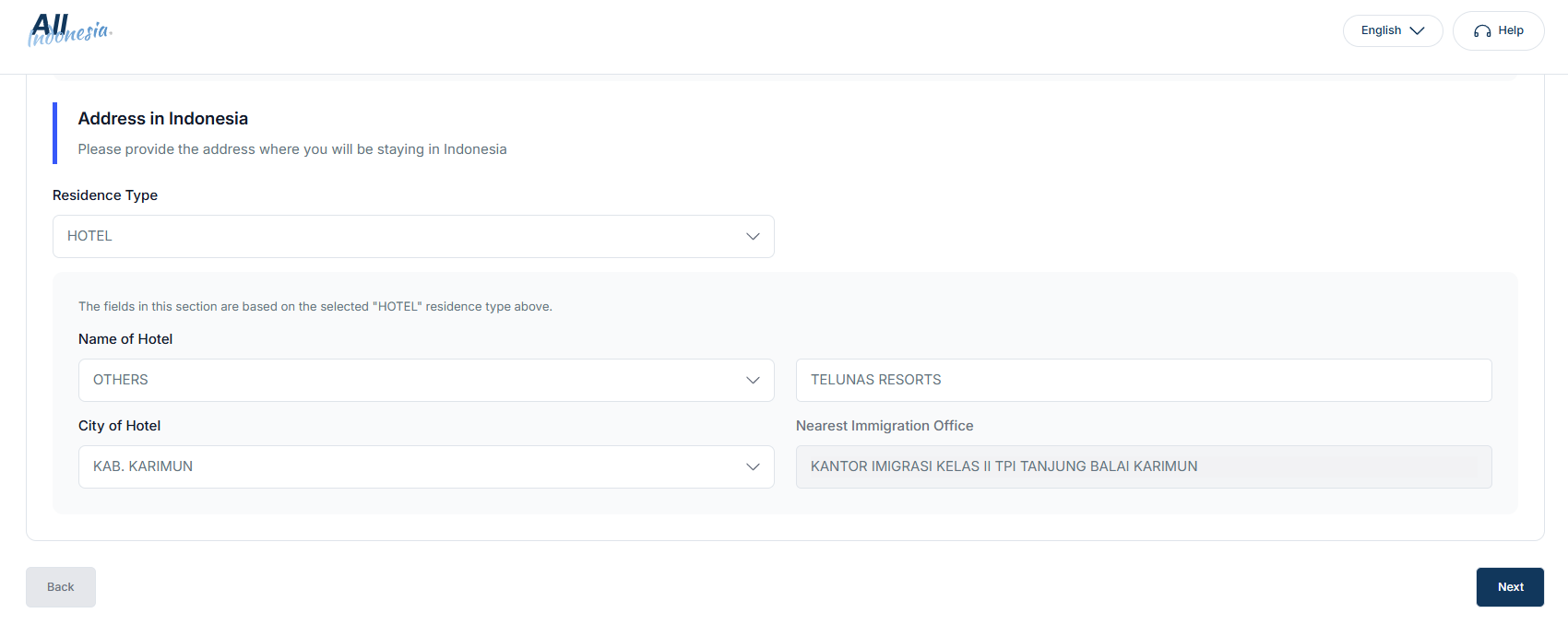Click the All Indonesia logo
The image size is (1568, 625).
[70, 29]
